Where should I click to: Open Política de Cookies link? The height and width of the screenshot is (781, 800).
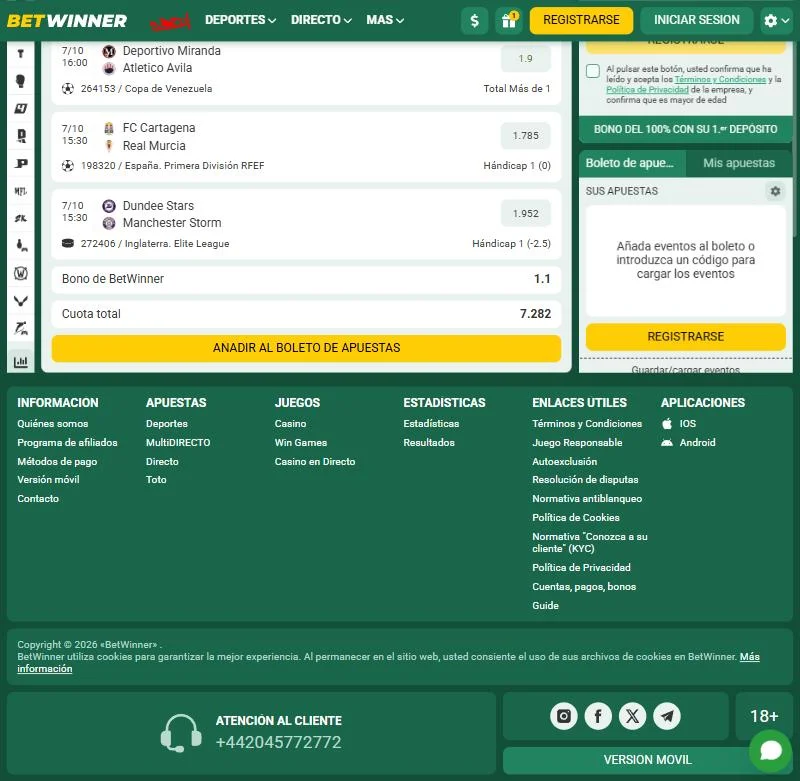(576, 518)
